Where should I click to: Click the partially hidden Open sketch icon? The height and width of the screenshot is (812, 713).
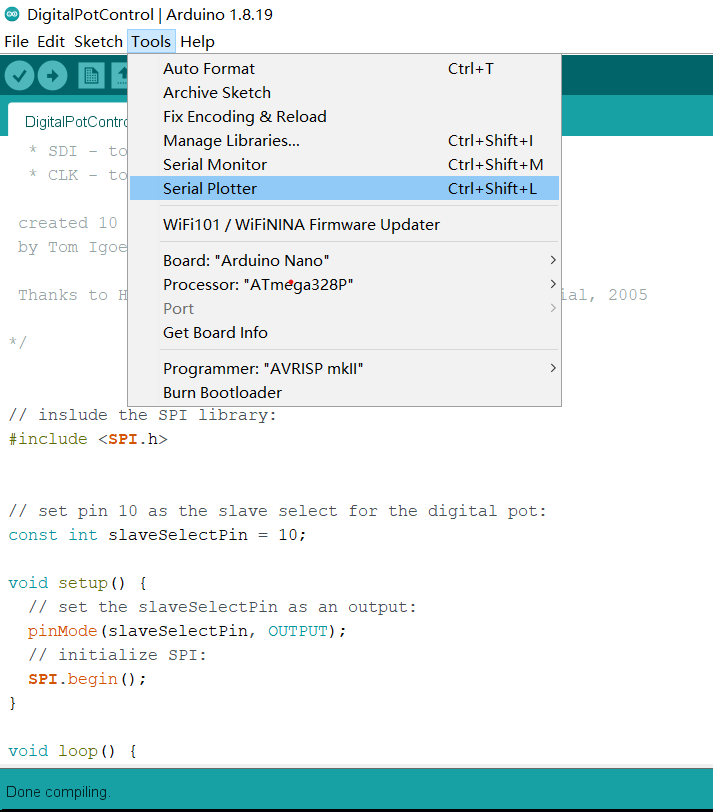tap(120, 76)
